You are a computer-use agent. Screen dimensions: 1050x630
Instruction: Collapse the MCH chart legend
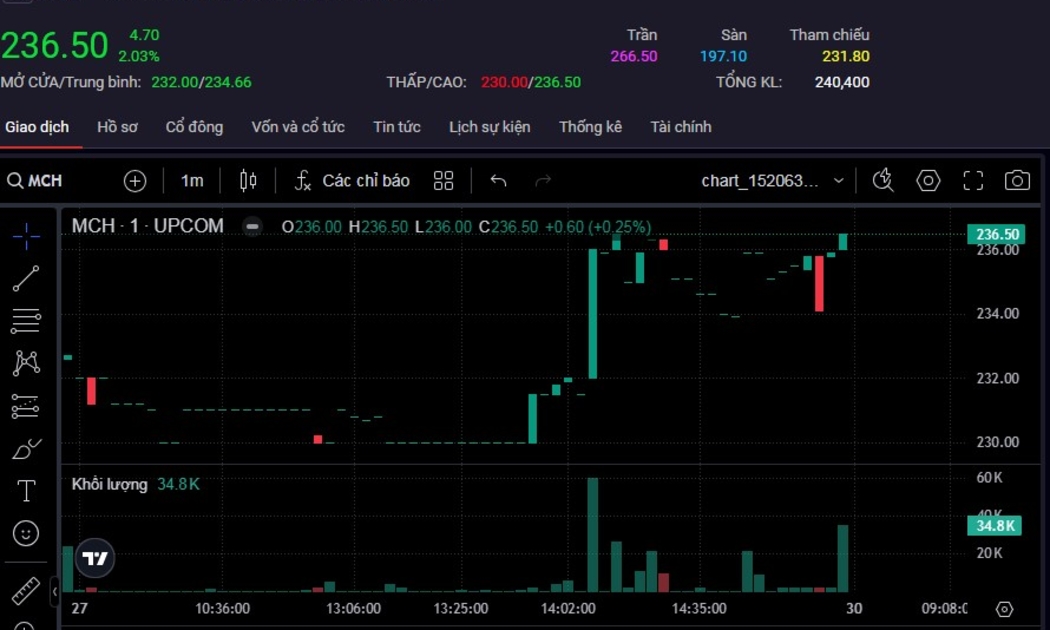(x=253, y=227)
